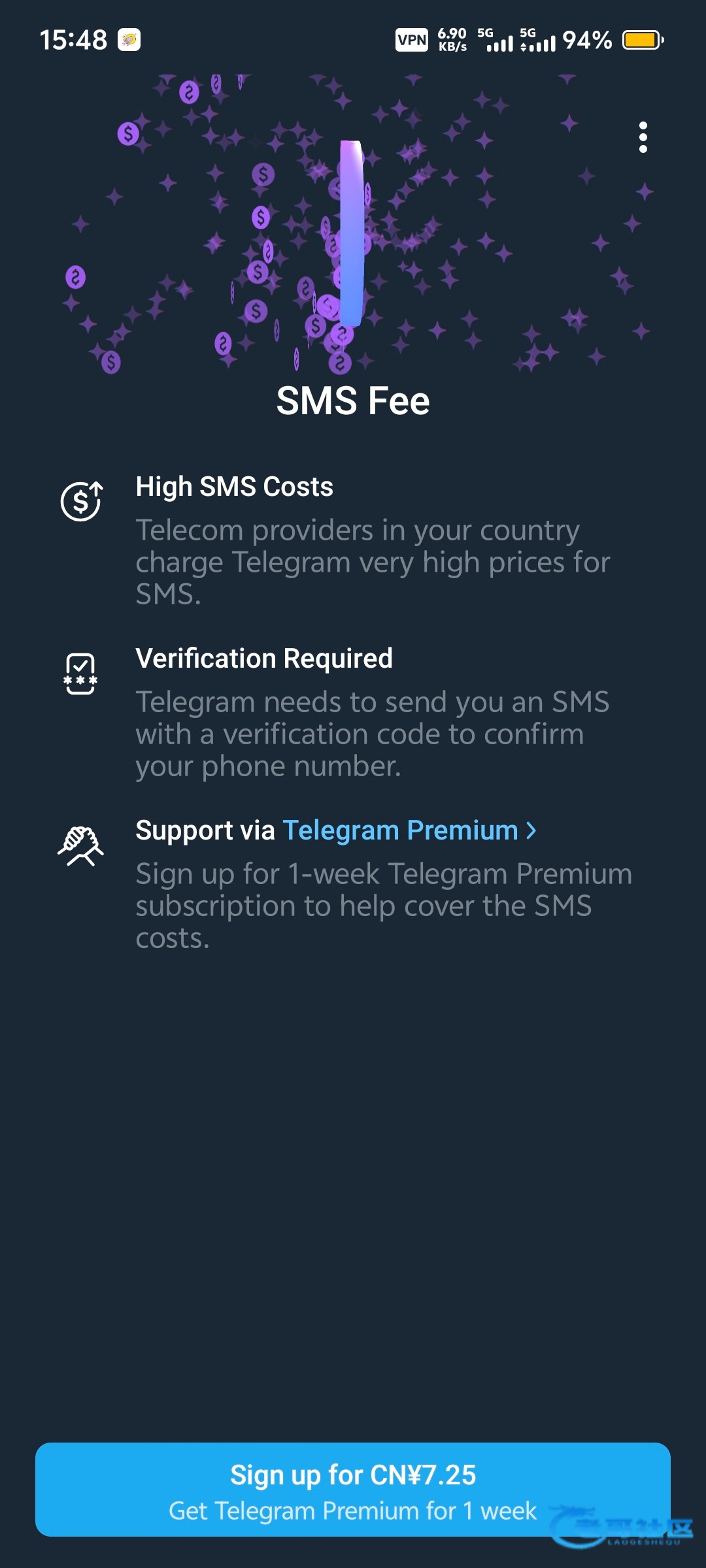Tap the SMS Fee title

click(x=353, y=400)
